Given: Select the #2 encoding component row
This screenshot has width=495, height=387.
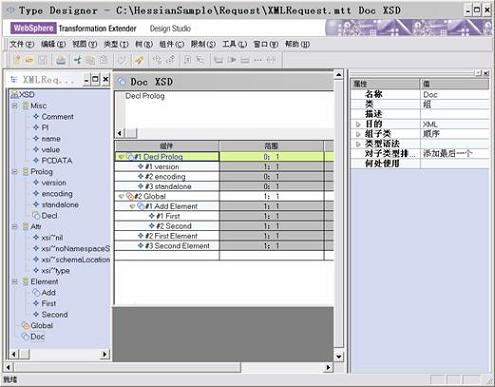Looking at the screenshot, I should 166,177.
